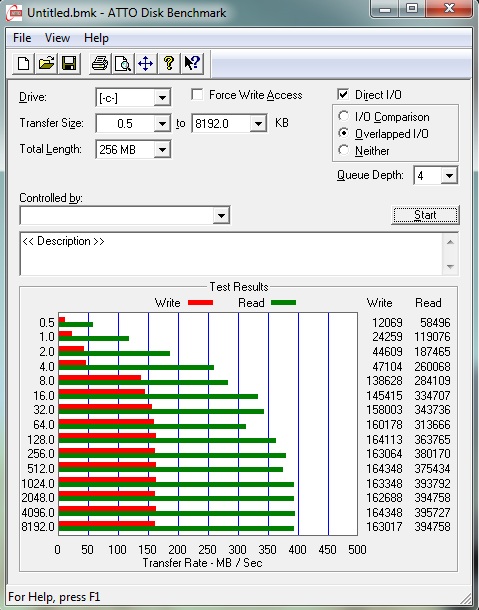Click the 1024.0 row label in chart

(38, 484)
